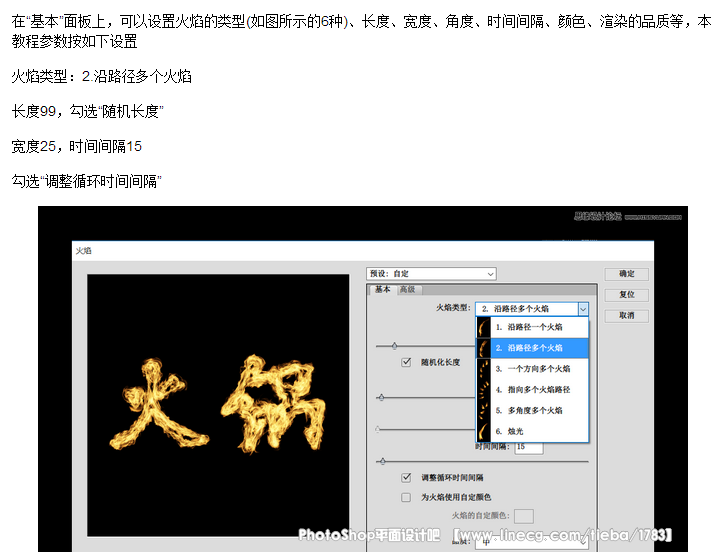Click the 确定 button
This screenshot has height=552, width=722.
pyautogui.click(x=626, y=274)
